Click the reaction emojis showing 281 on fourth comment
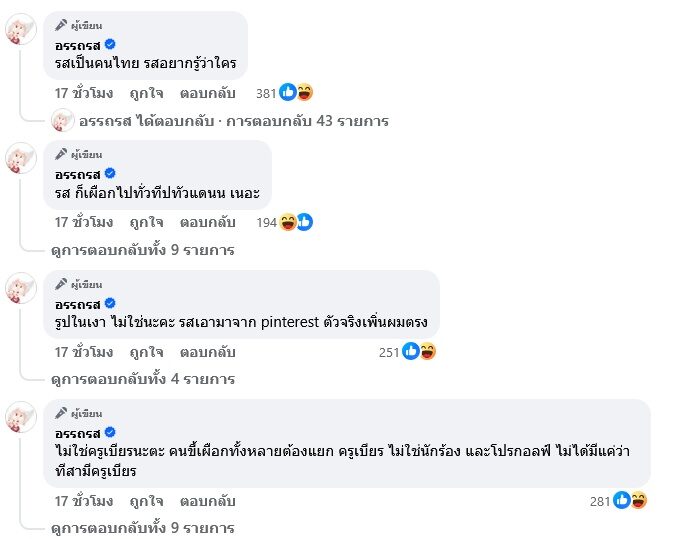Image resolution: width=683 pixels, height=539 pixels. (632, 501)
